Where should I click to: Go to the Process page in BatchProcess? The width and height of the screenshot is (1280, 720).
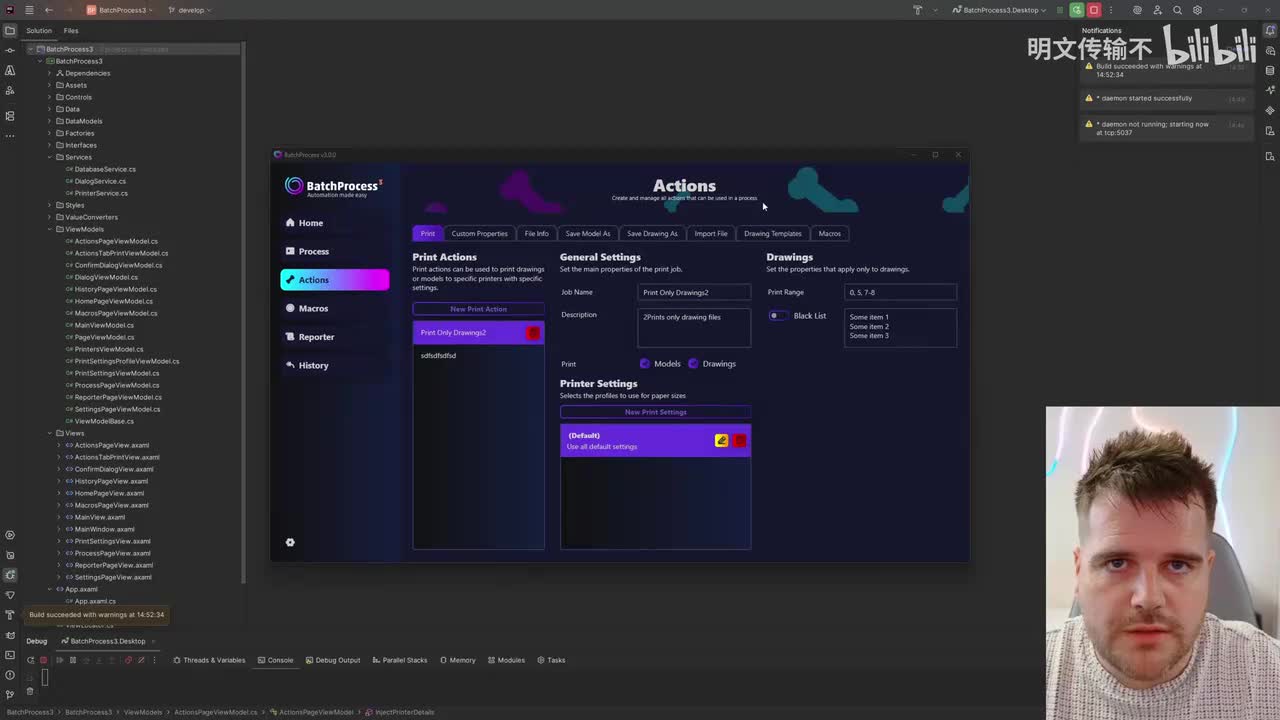[335, 251]
